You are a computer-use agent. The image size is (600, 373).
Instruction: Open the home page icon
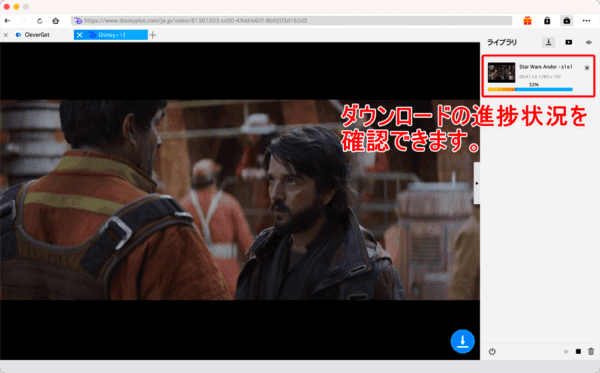pos(56,21)
